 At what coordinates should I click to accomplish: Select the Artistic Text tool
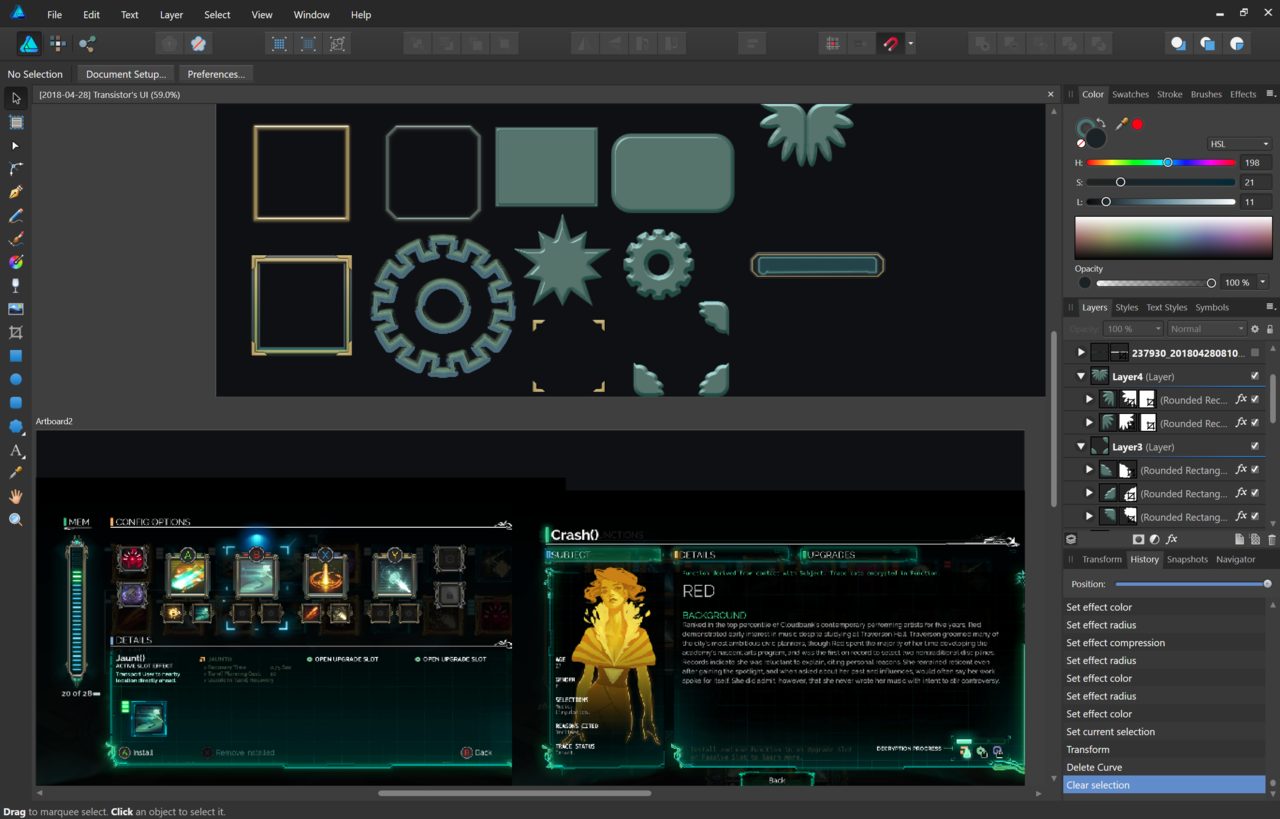point(16,450)
